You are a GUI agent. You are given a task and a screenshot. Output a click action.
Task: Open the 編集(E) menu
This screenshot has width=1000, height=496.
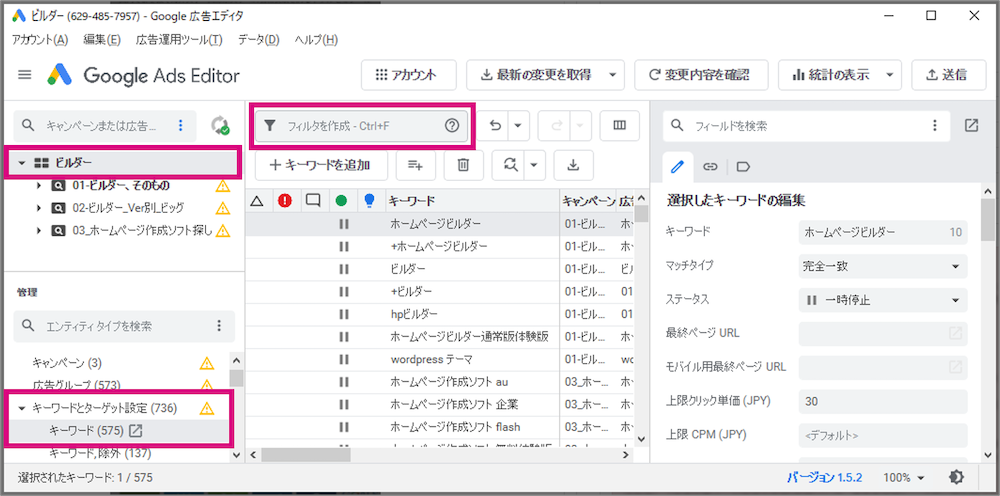click(102, 40)
